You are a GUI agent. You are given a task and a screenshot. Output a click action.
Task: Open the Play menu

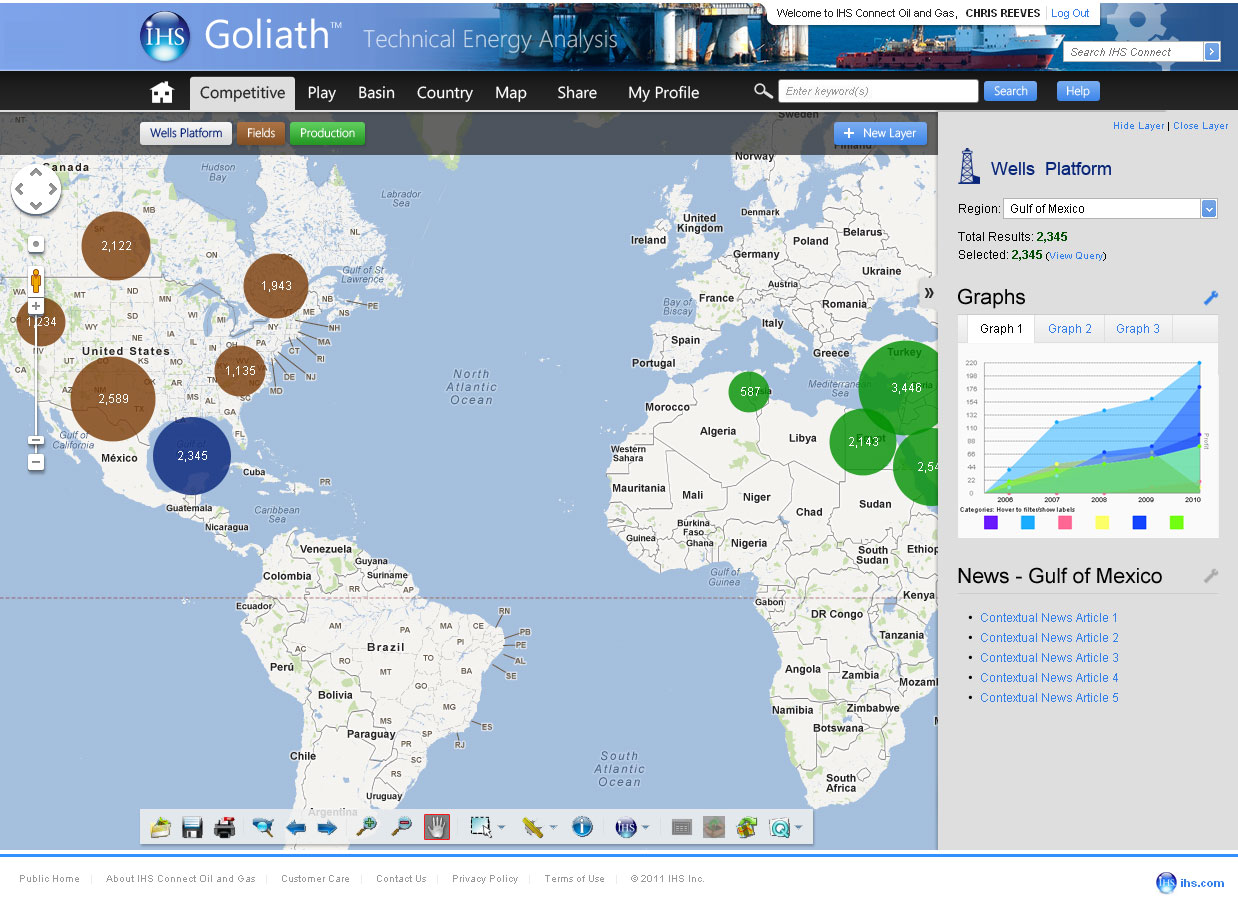pos(322,93)
